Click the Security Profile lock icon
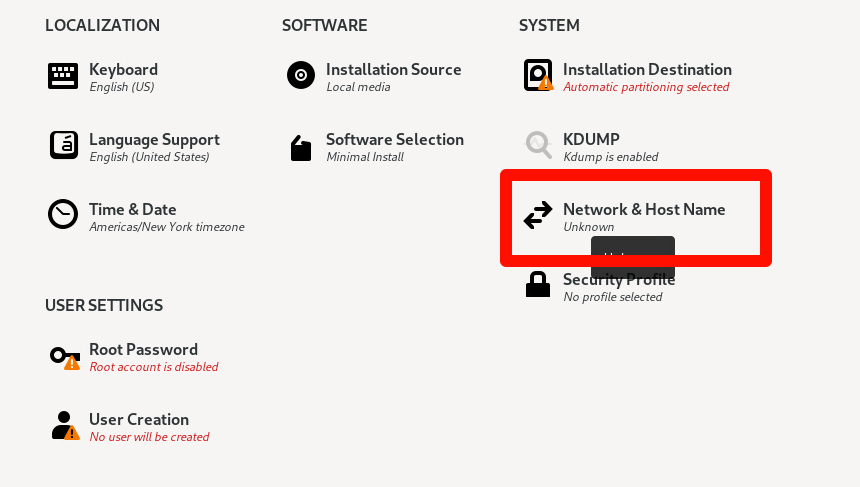This screenshot has height=487, width=860. pyautogui.click(x=538, y=284)
